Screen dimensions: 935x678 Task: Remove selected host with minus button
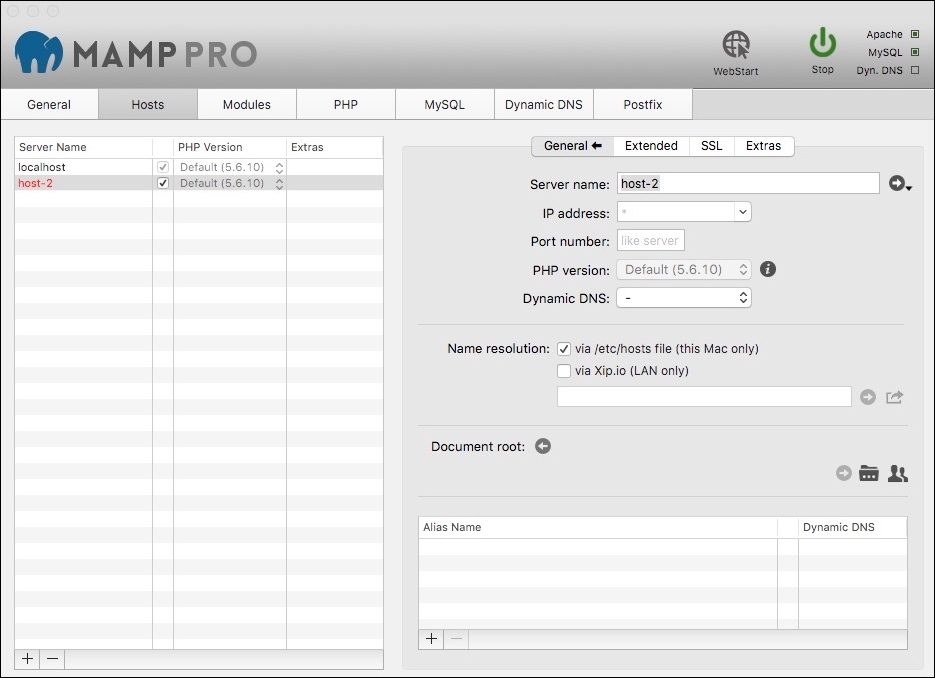tap(52, 659)
